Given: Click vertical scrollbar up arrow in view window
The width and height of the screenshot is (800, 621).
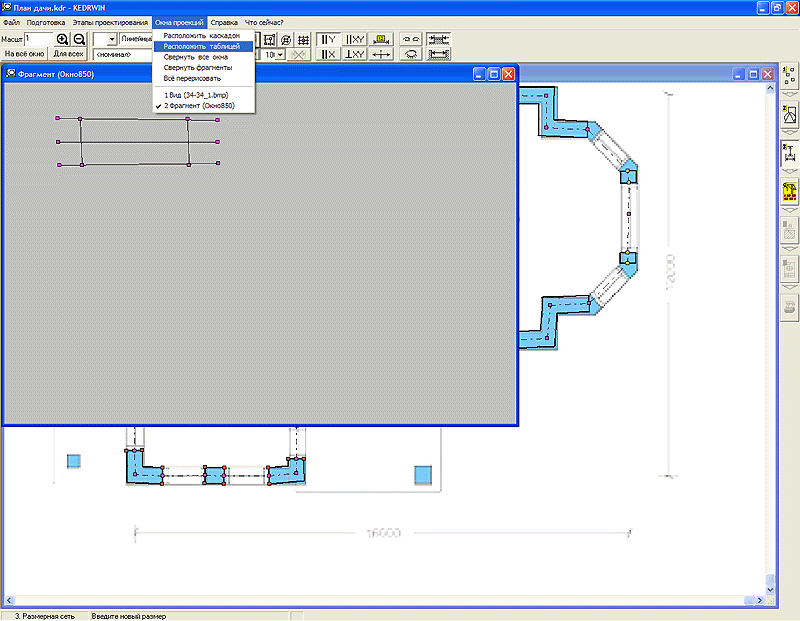Looking at the screenshot, I should coord(770,88).
